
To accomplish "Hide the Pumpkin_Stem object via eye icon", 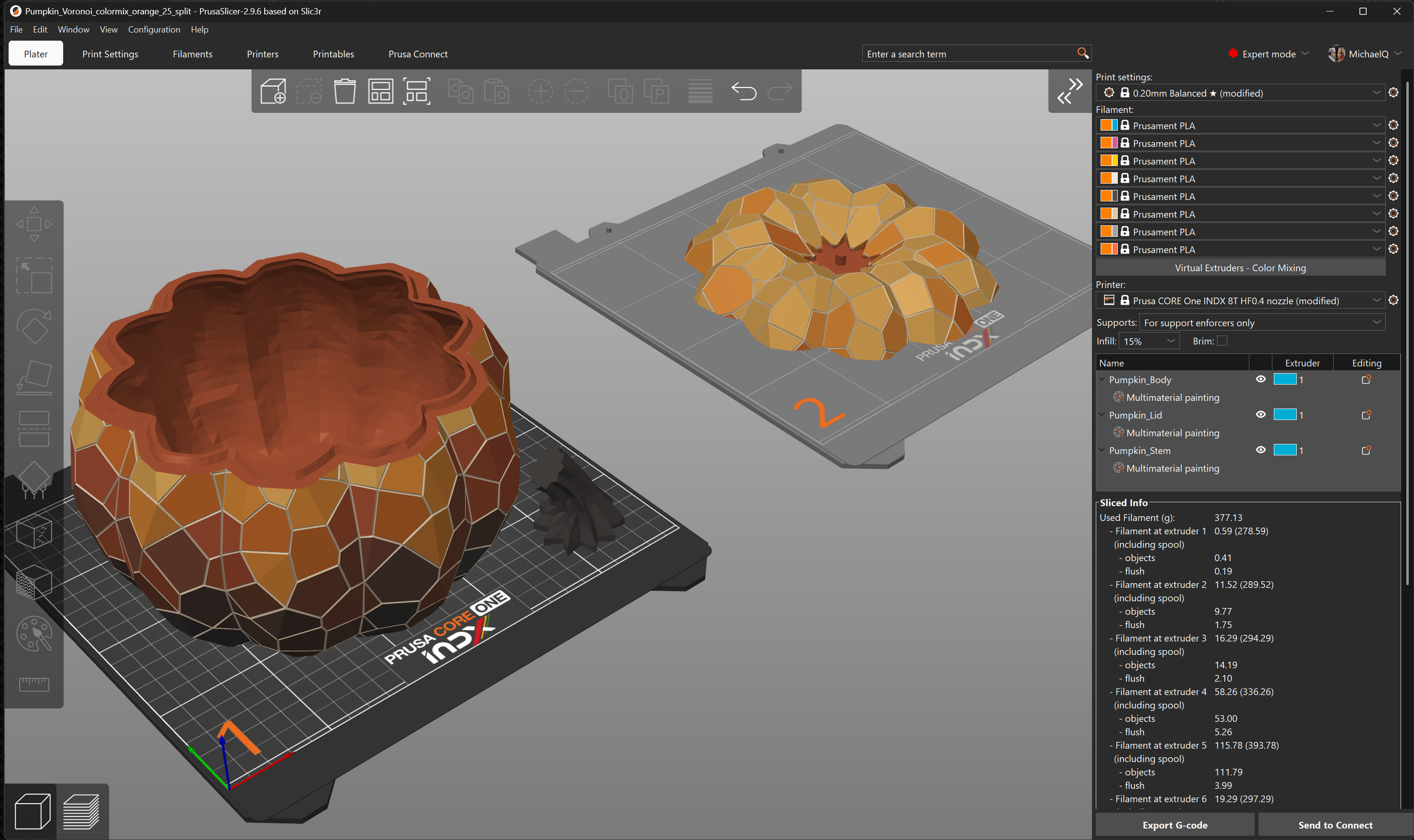I will [x=1260, y=450].
